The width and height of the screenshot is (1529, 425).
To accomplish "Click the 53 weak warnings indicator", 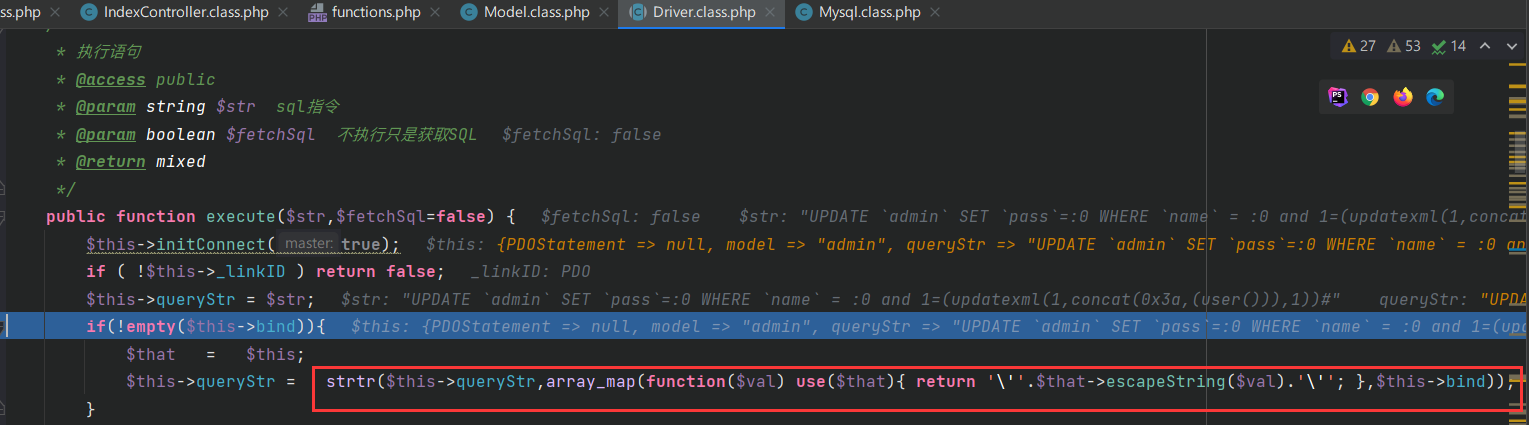I will (1403, 46).
